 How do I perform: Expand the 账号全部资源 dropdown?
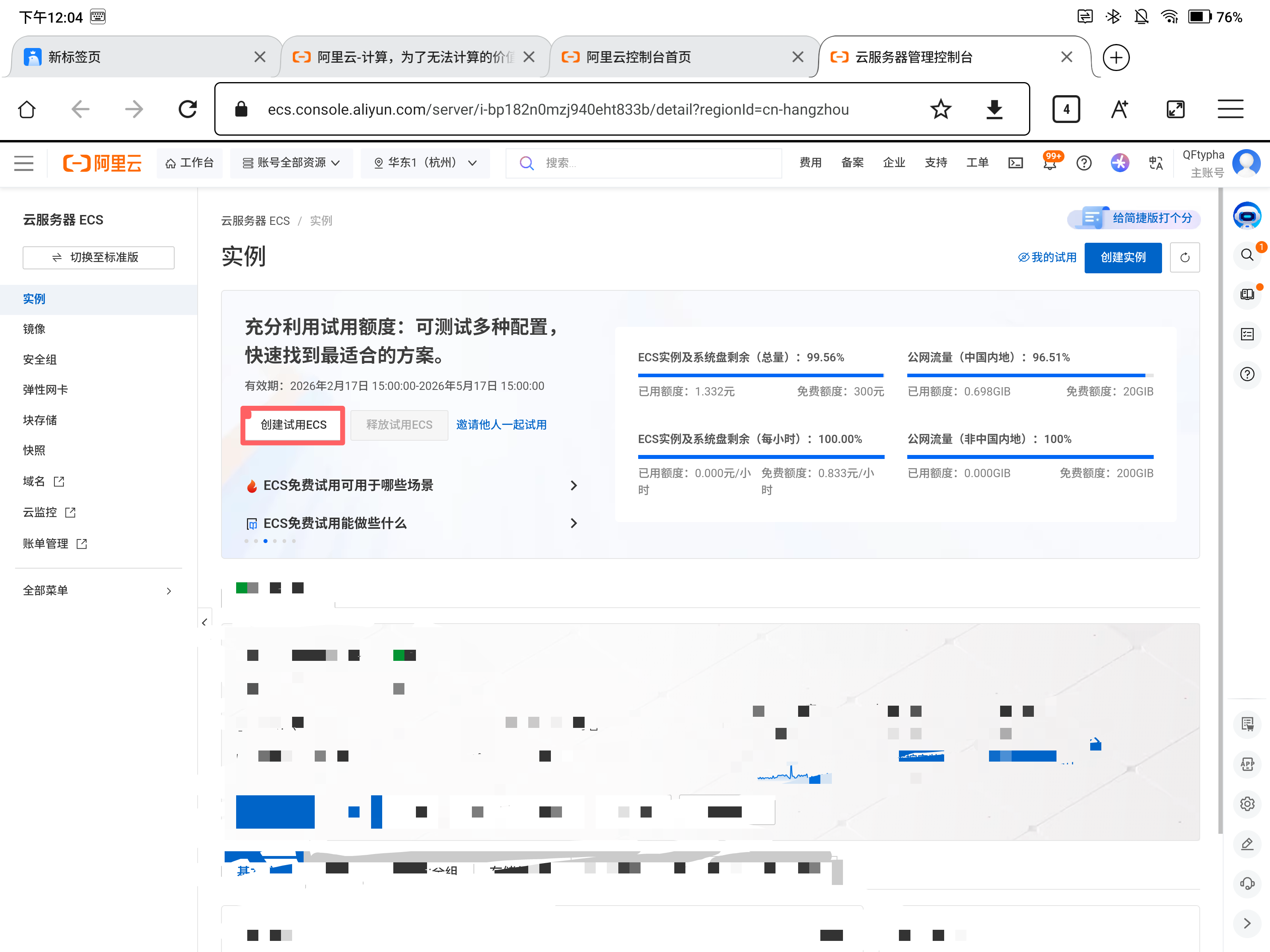[x=291, y=163]
